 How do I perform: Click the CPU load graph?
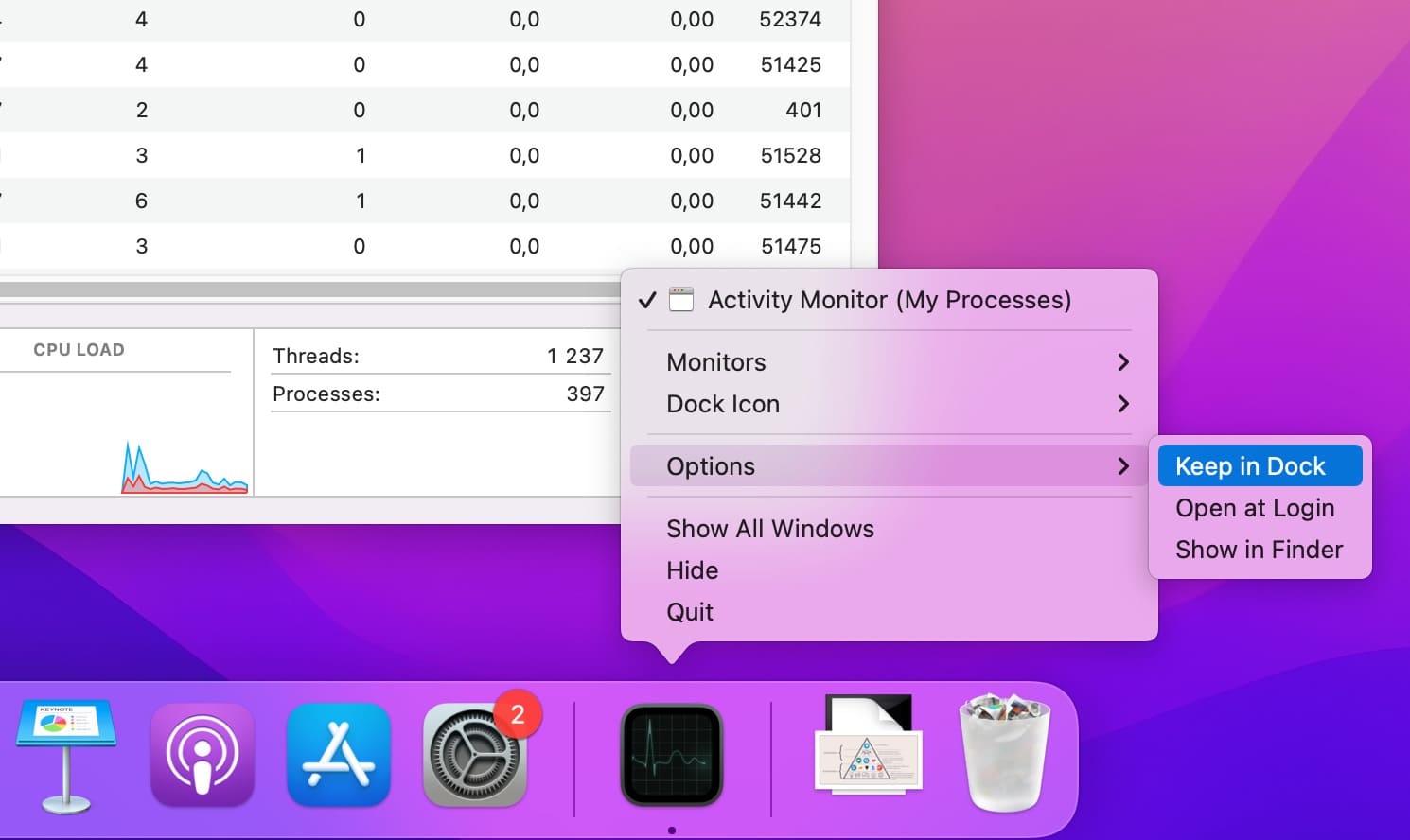(x=184, y=468)
